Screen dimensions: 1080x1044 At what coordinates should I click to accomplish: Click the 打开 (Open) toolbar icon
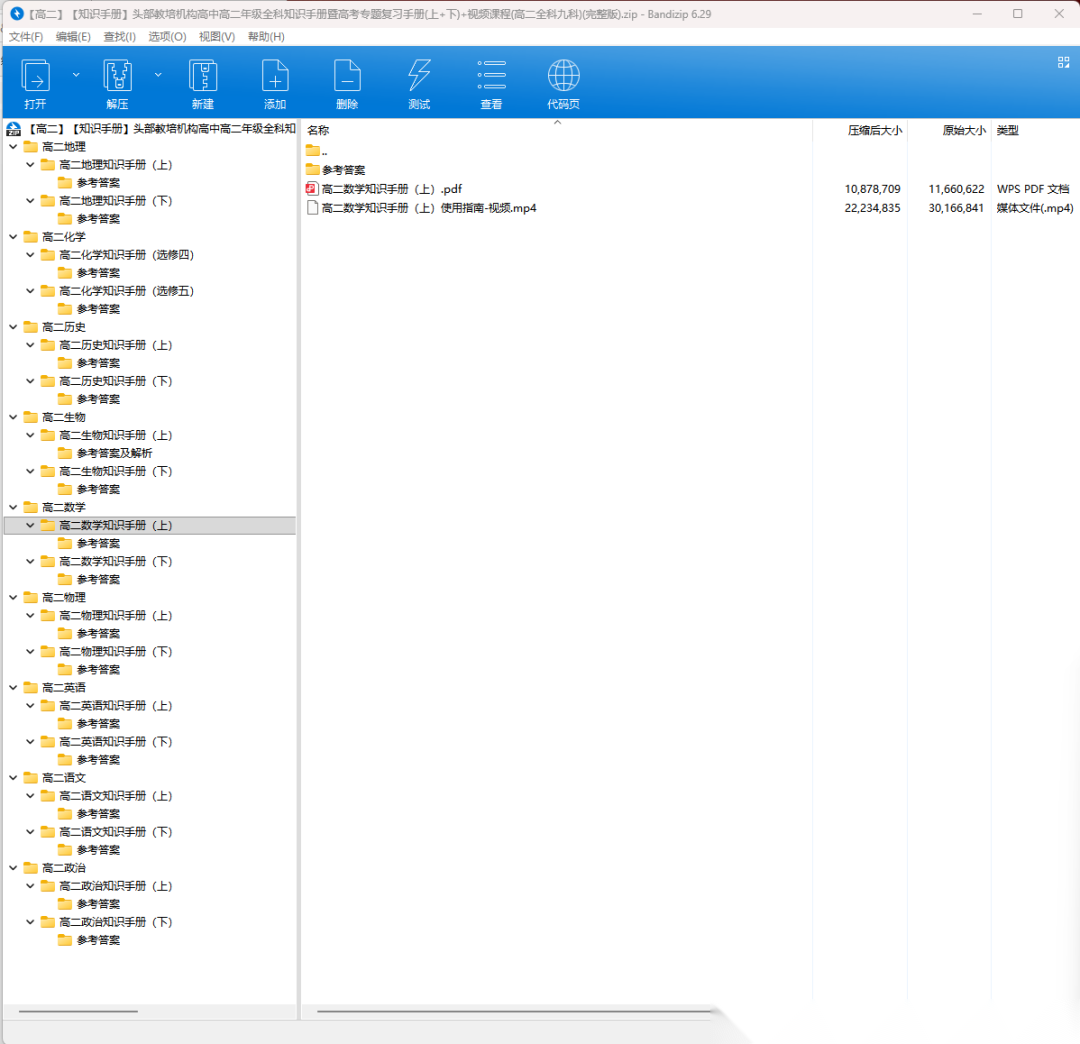tap(36, 78)
